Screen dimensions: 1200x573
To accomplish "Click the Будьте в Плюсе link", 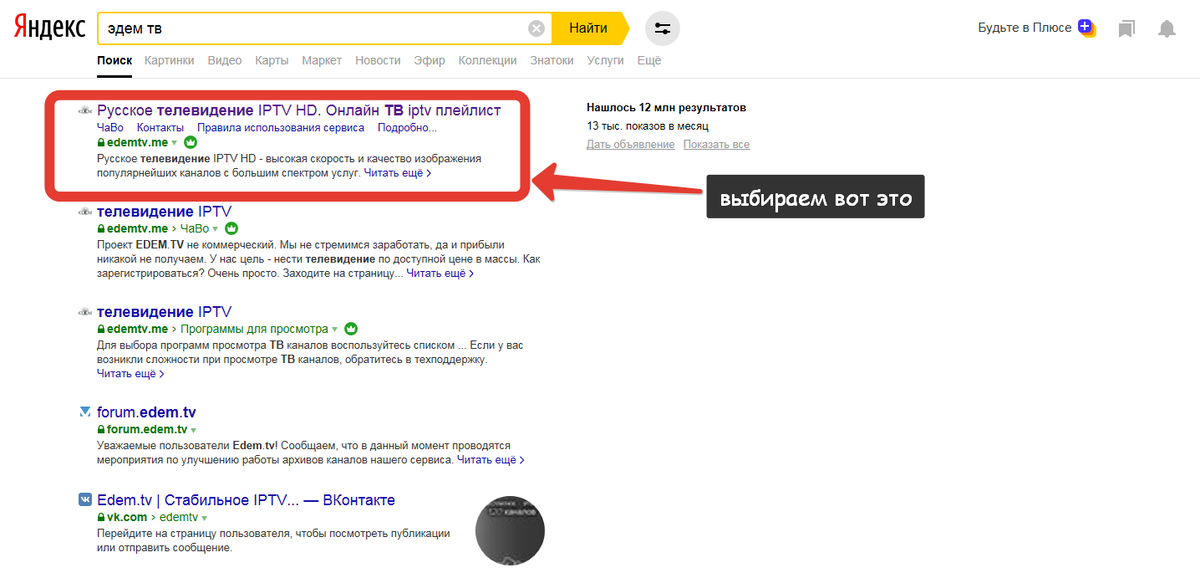I will point(1024,28).
